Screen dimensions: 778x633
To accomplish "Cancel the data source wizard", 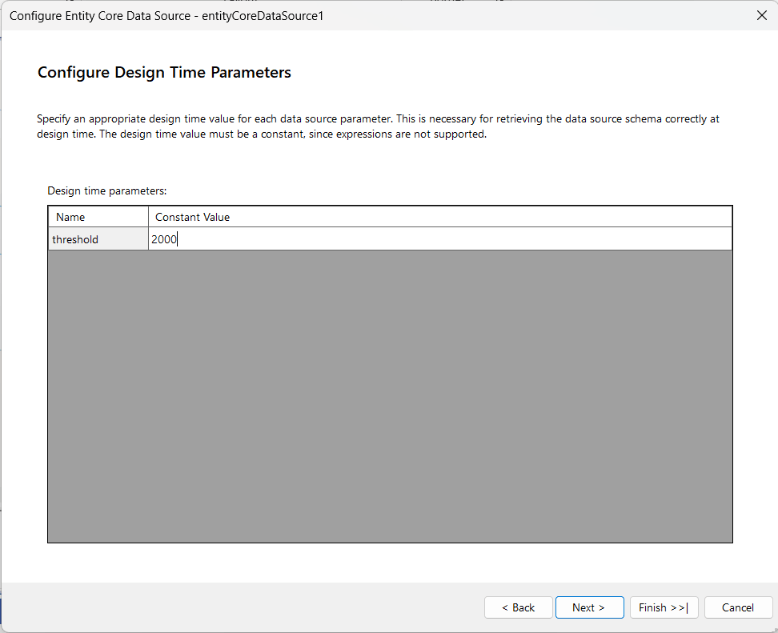I will click(x=738, y=607).
